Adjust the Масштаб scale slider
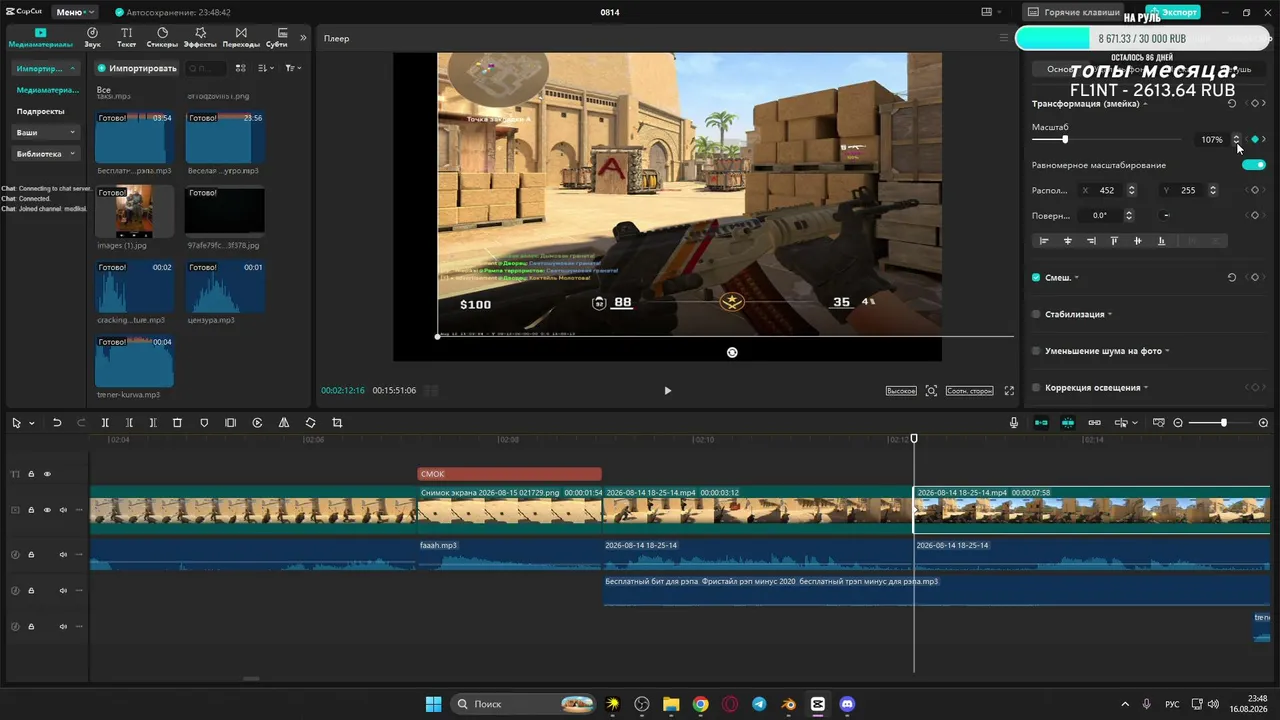 click(x=1108, y=139)
